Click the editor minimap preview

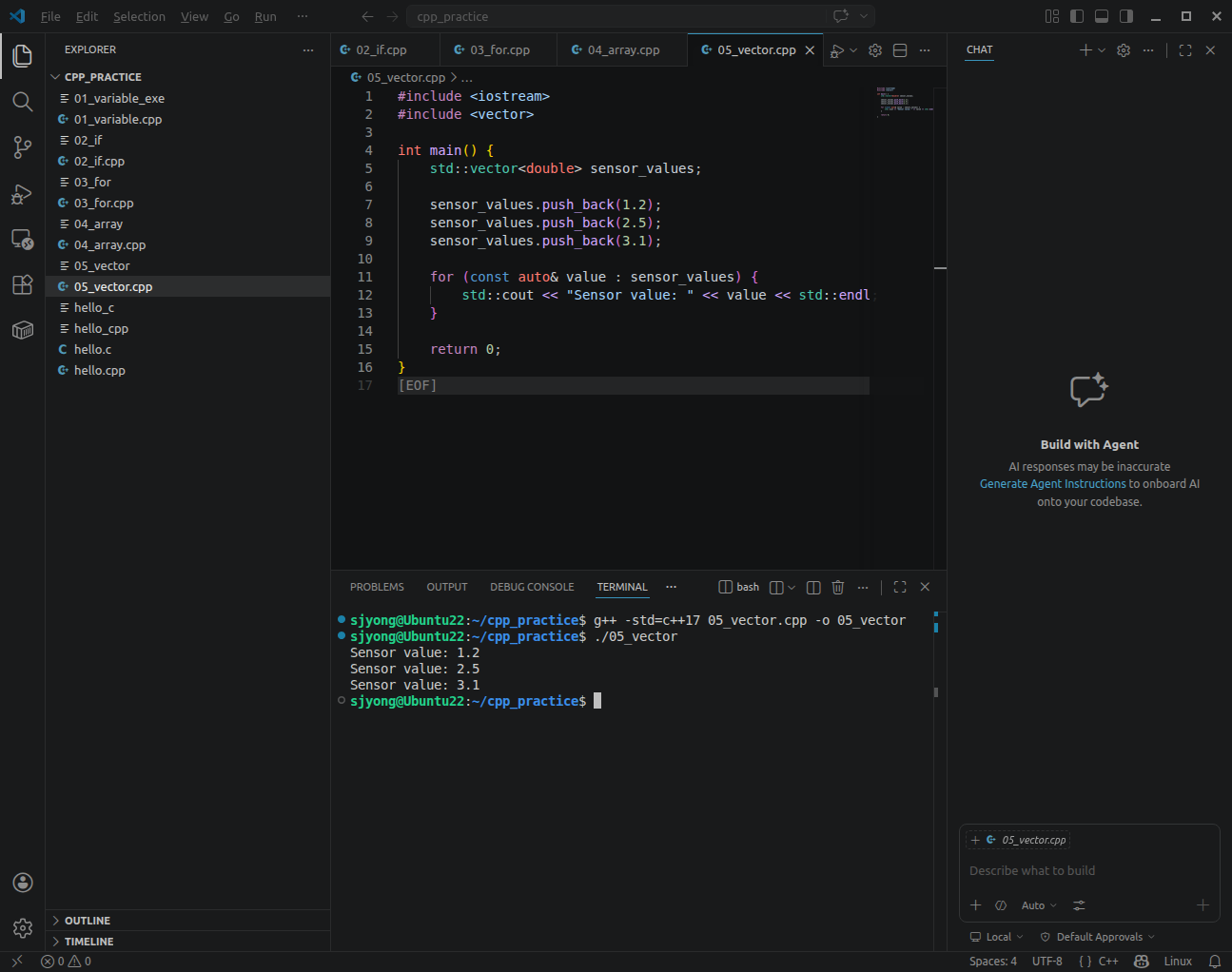pos(906,102)
